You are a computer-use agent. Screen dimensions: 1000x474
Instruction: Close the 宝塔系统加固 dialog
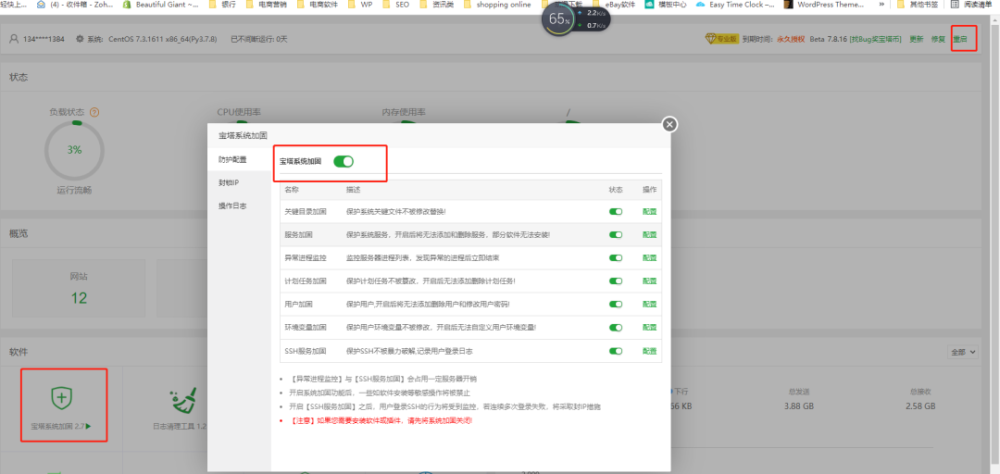[670, 124]
